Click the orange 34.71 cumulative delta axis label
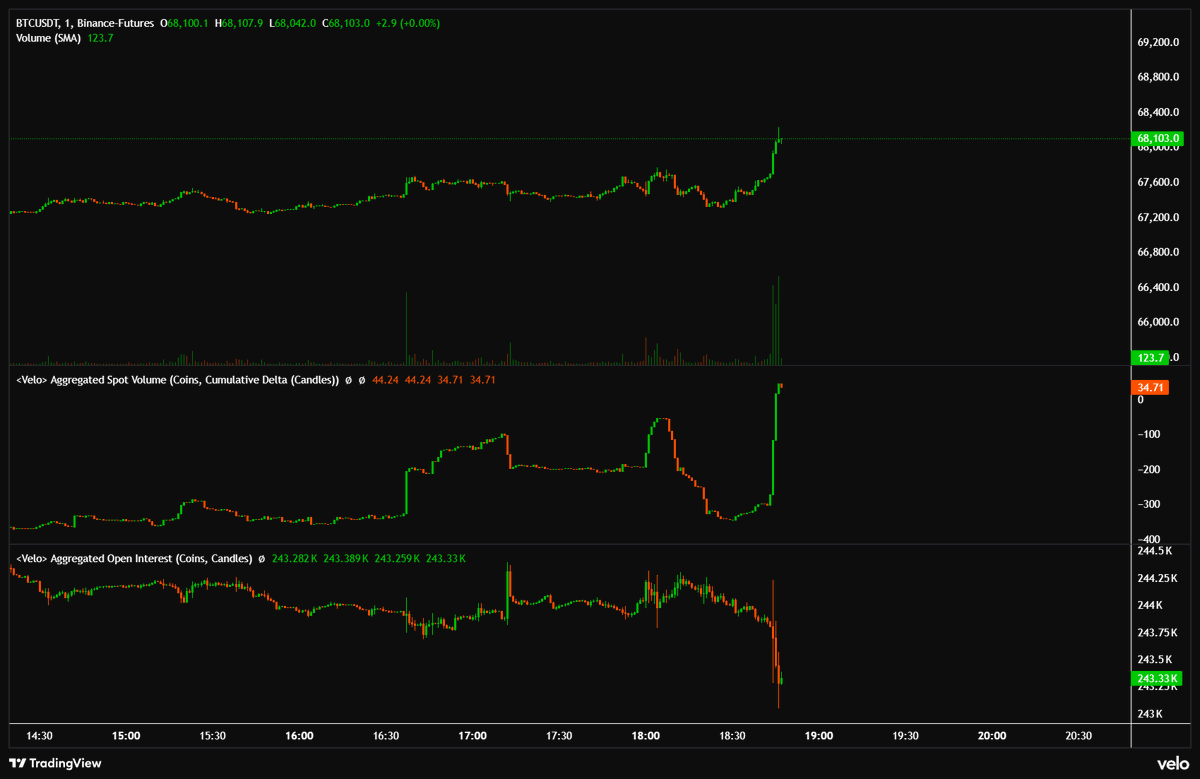This screenshot has width=1200, height=779. (x=1150, y=387)
